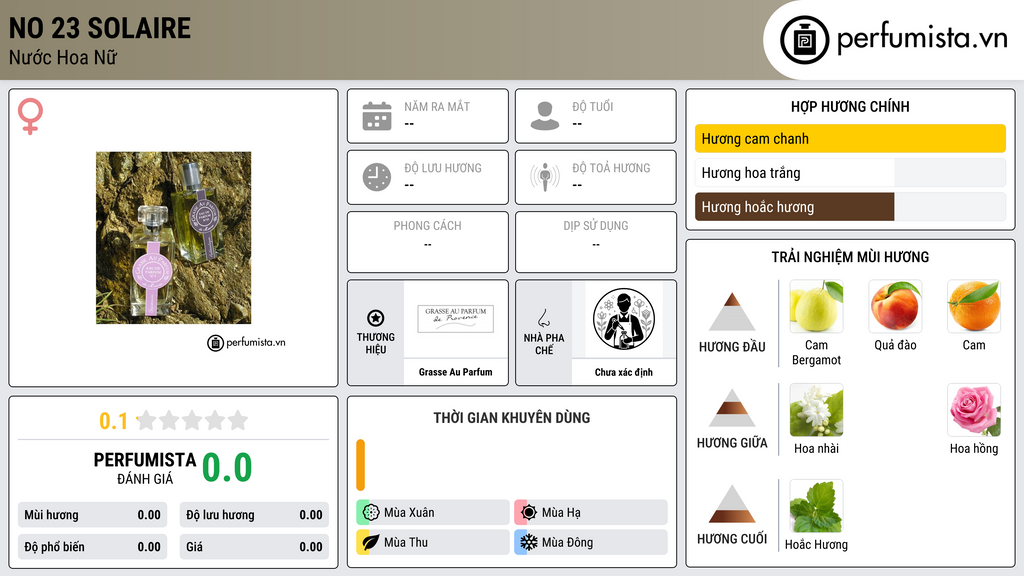This screenshot has height=576, width=1024.
Task: Click the star badge icon above Thương Hiệu
Action: coord(376,318)
